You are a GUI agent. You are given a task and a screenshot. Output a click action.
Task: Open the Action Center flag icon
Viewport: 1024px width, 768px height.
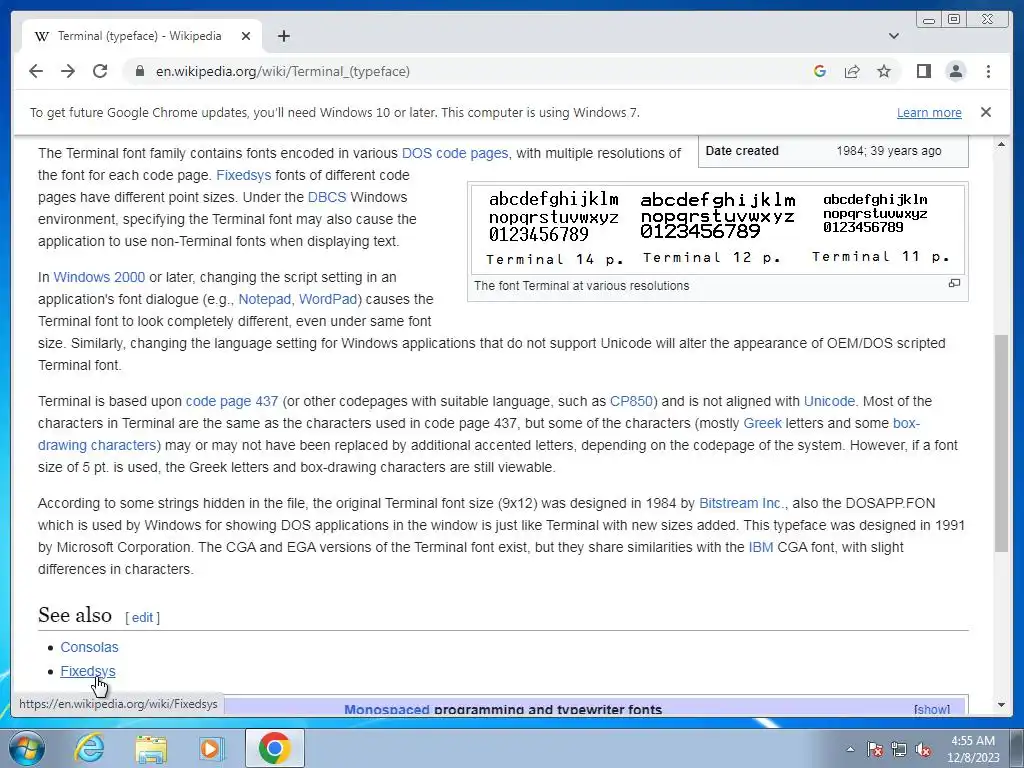click(875, 750)
